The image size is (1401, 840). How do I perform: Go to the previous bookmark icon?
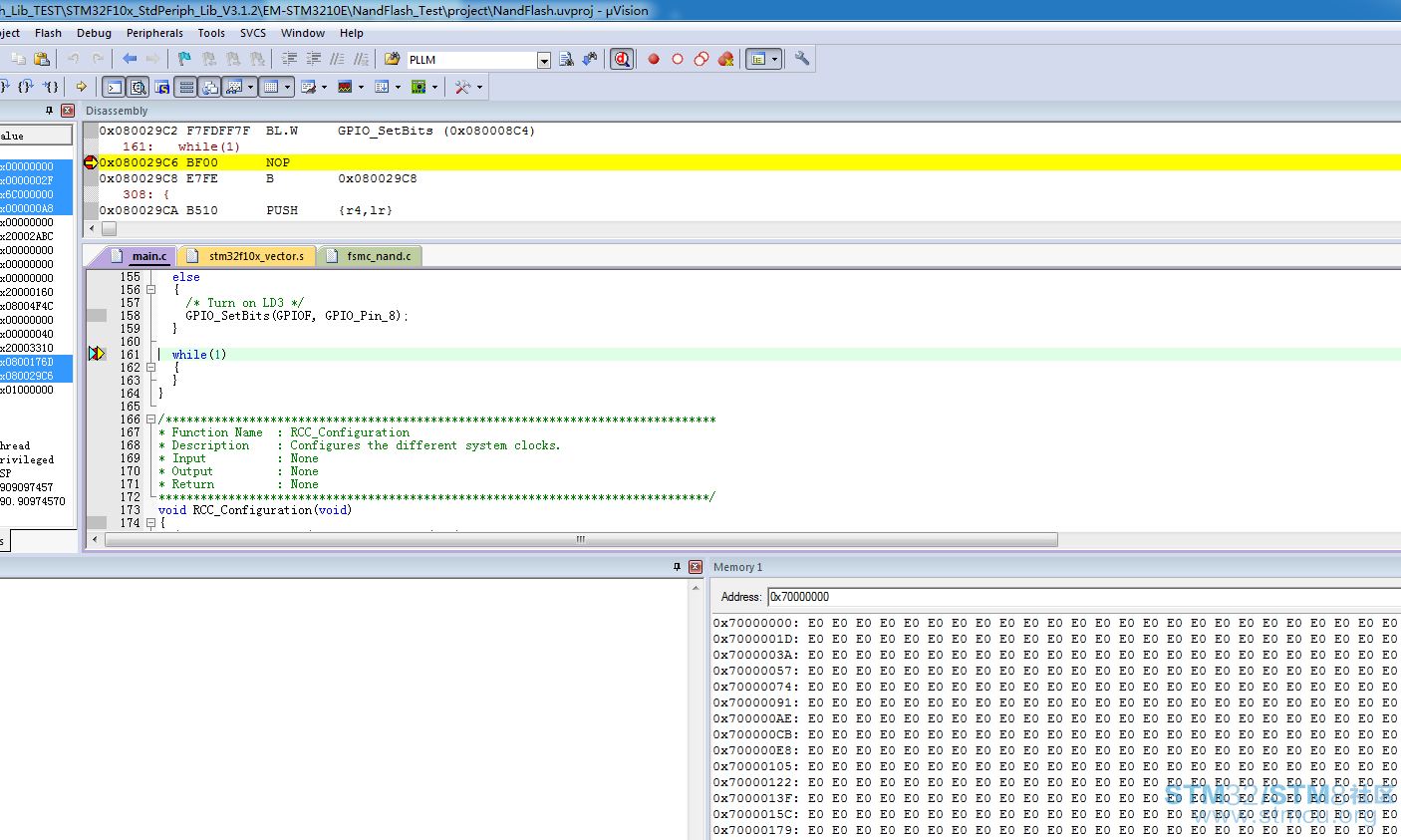coord(209,59)
